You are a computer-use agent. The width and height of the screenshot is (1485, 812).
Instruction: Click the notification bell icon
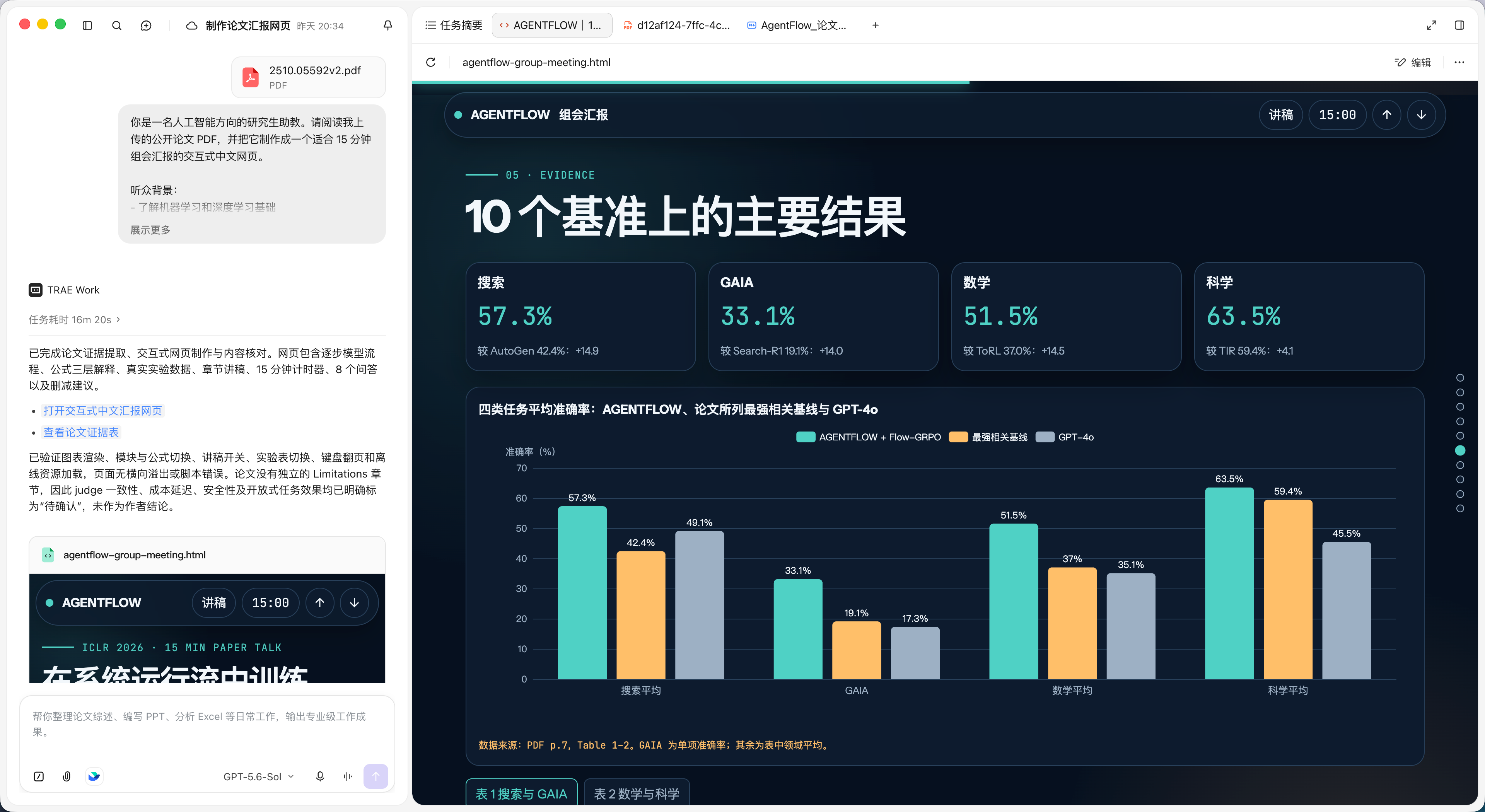click(388, 26)
